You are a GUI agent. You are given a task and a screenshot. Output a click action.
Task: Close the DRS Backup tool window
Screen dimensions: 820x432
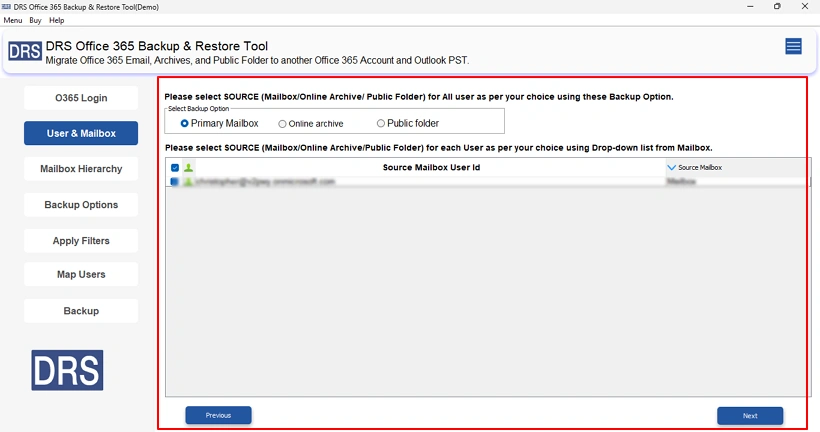805,6
